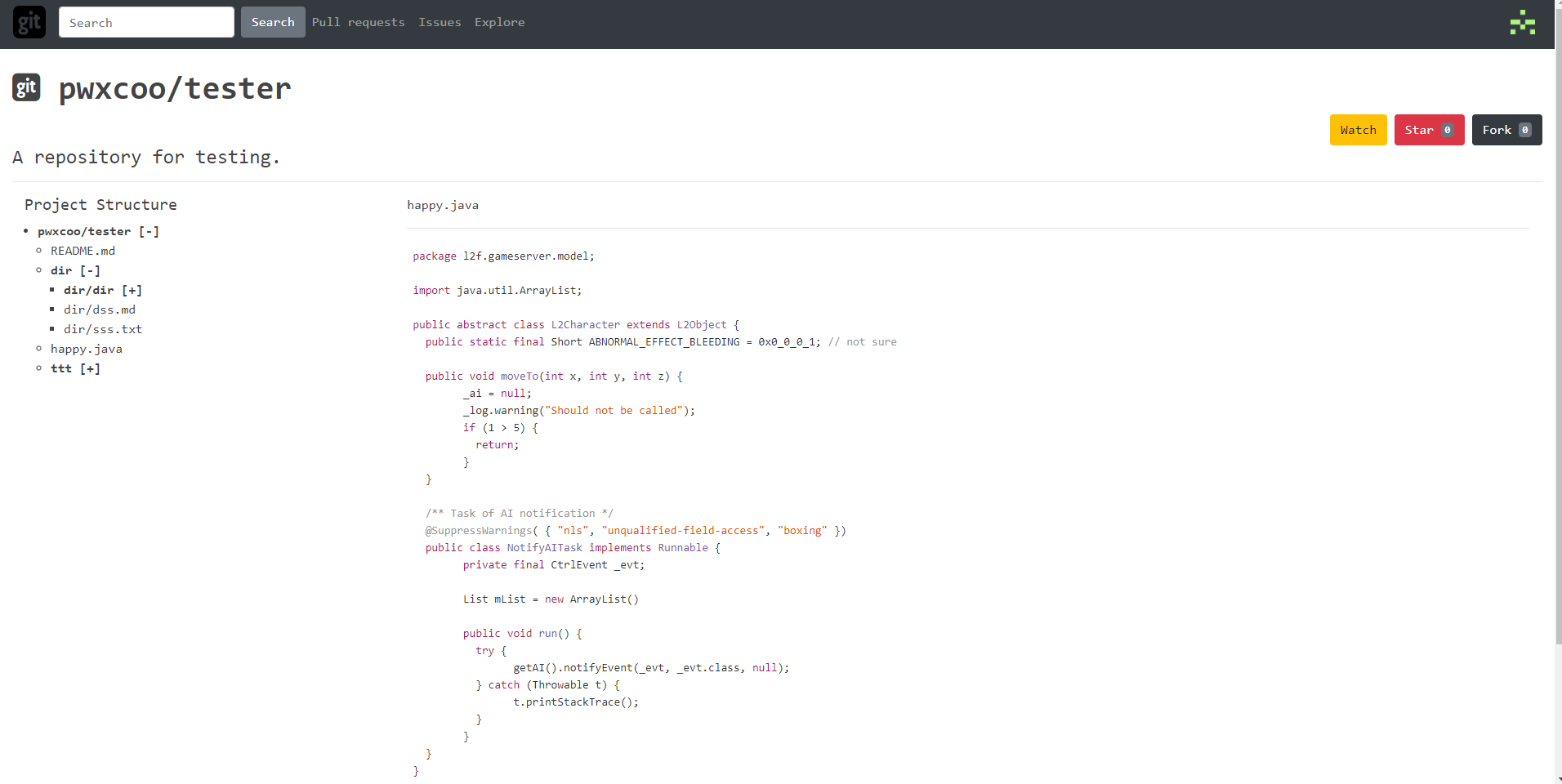Screen dimensions: 1562x784
Task: Open the Issues menu
Action: [440, 22]
